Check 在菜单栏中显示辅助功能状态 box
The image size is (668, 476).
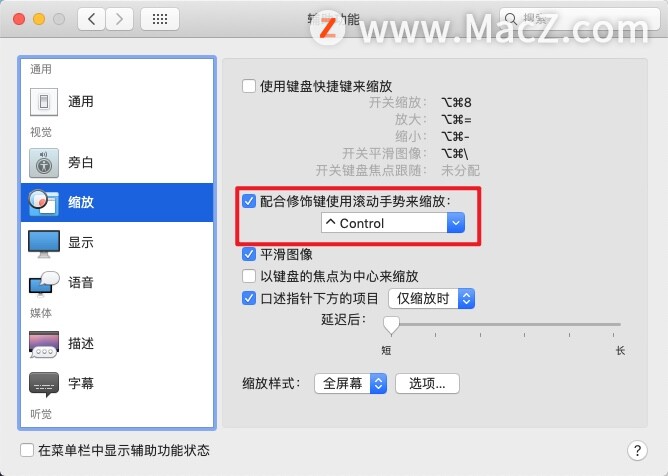[x=27, y=450]
